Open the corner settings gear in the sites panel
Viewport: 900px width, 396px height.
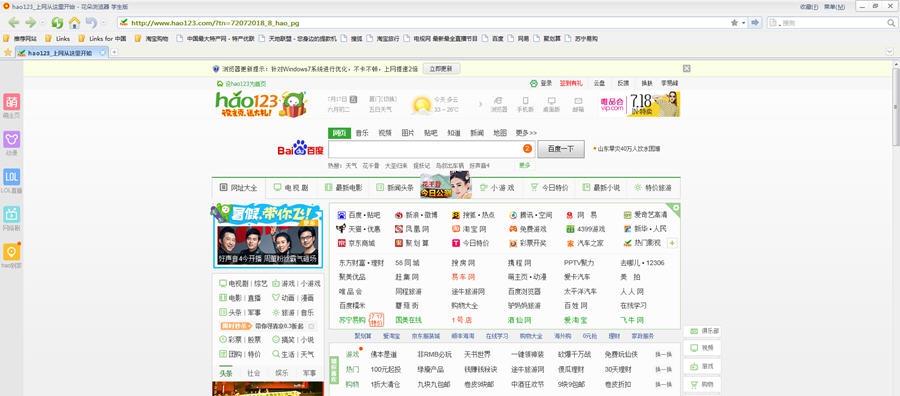point(676,208)
